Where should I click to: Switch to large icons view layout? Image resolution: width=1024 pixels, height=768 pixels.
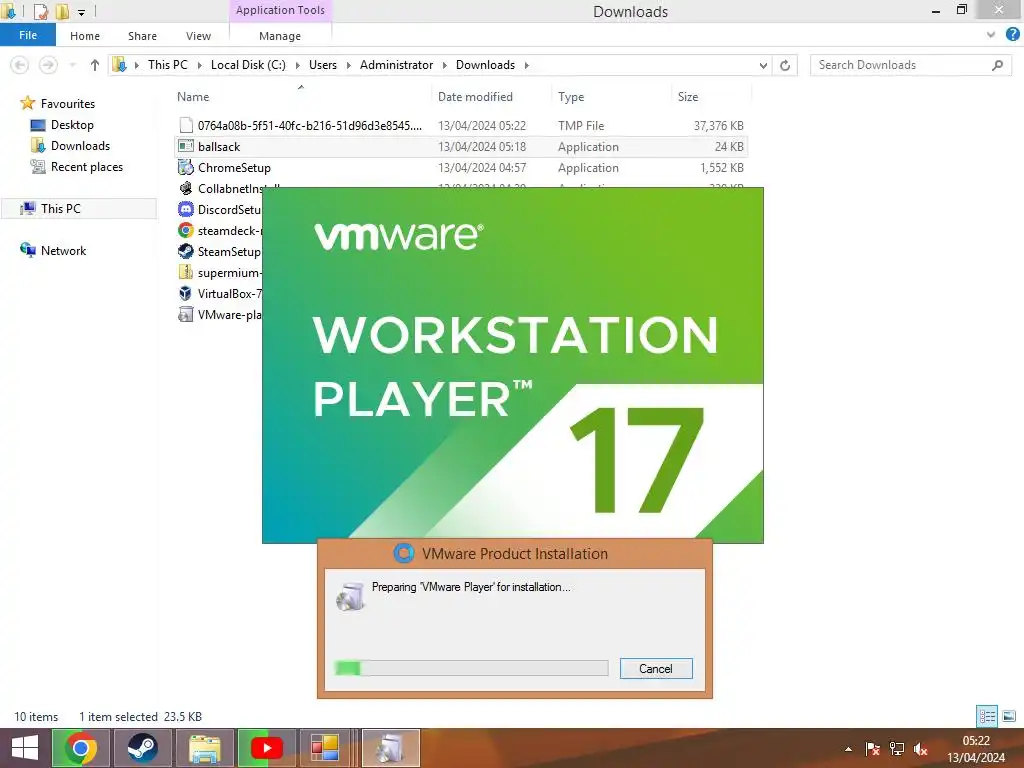[1009, 716]
